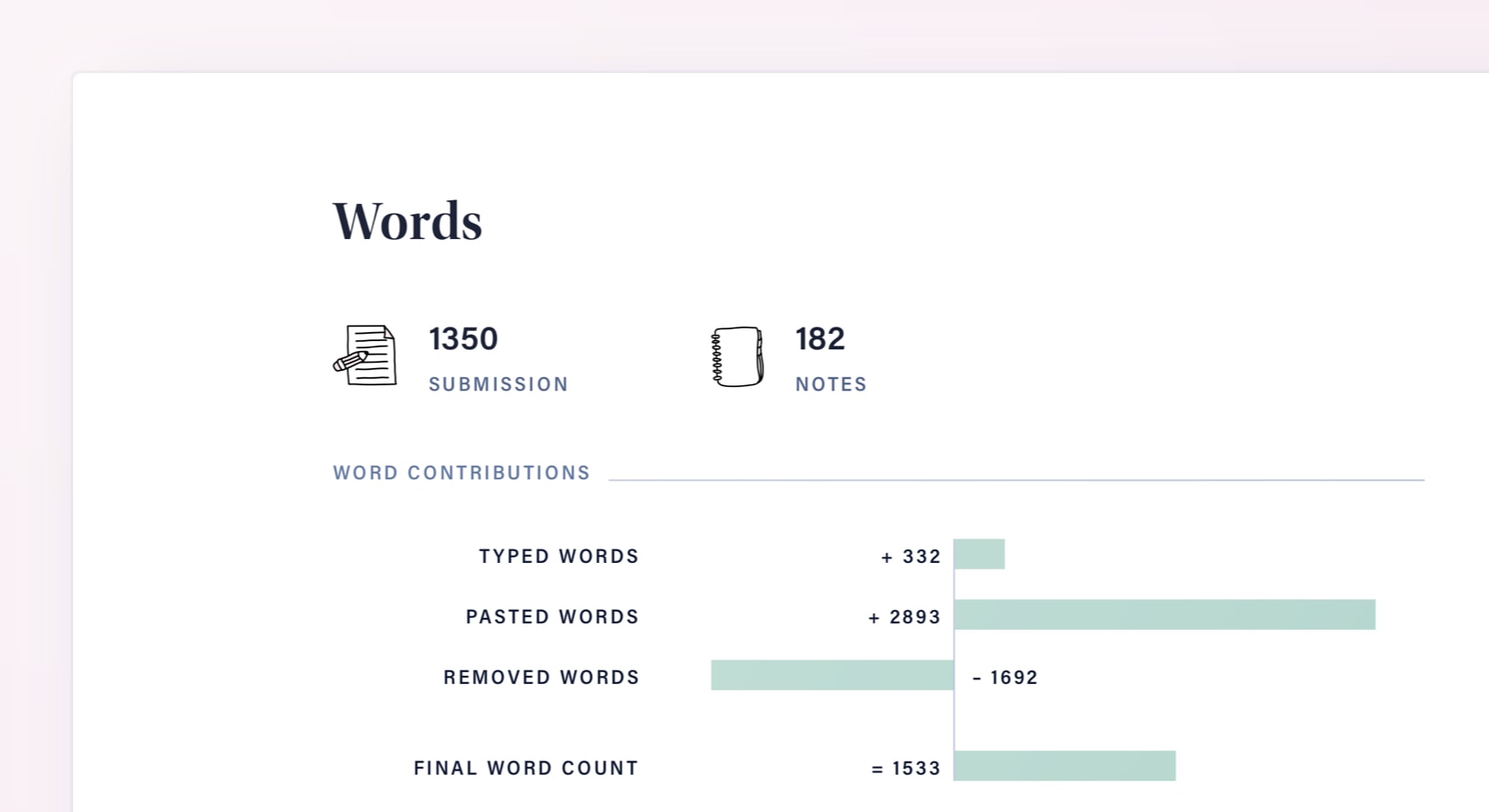Click the final word count bar
The image size is (1489, 812).
[1065, 765]
